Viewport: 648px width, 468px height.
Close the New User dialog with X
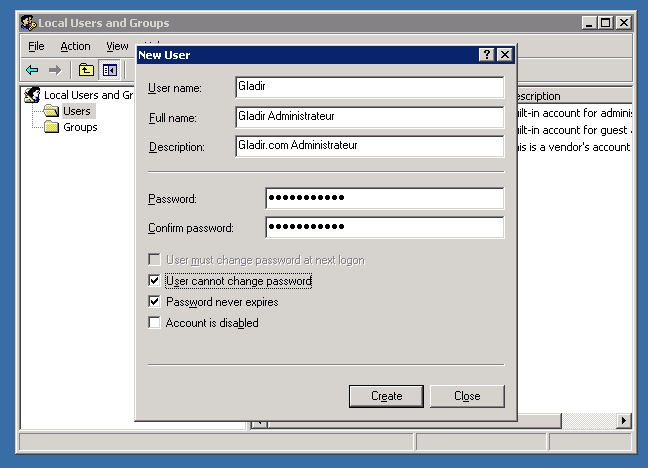[505, 55]
